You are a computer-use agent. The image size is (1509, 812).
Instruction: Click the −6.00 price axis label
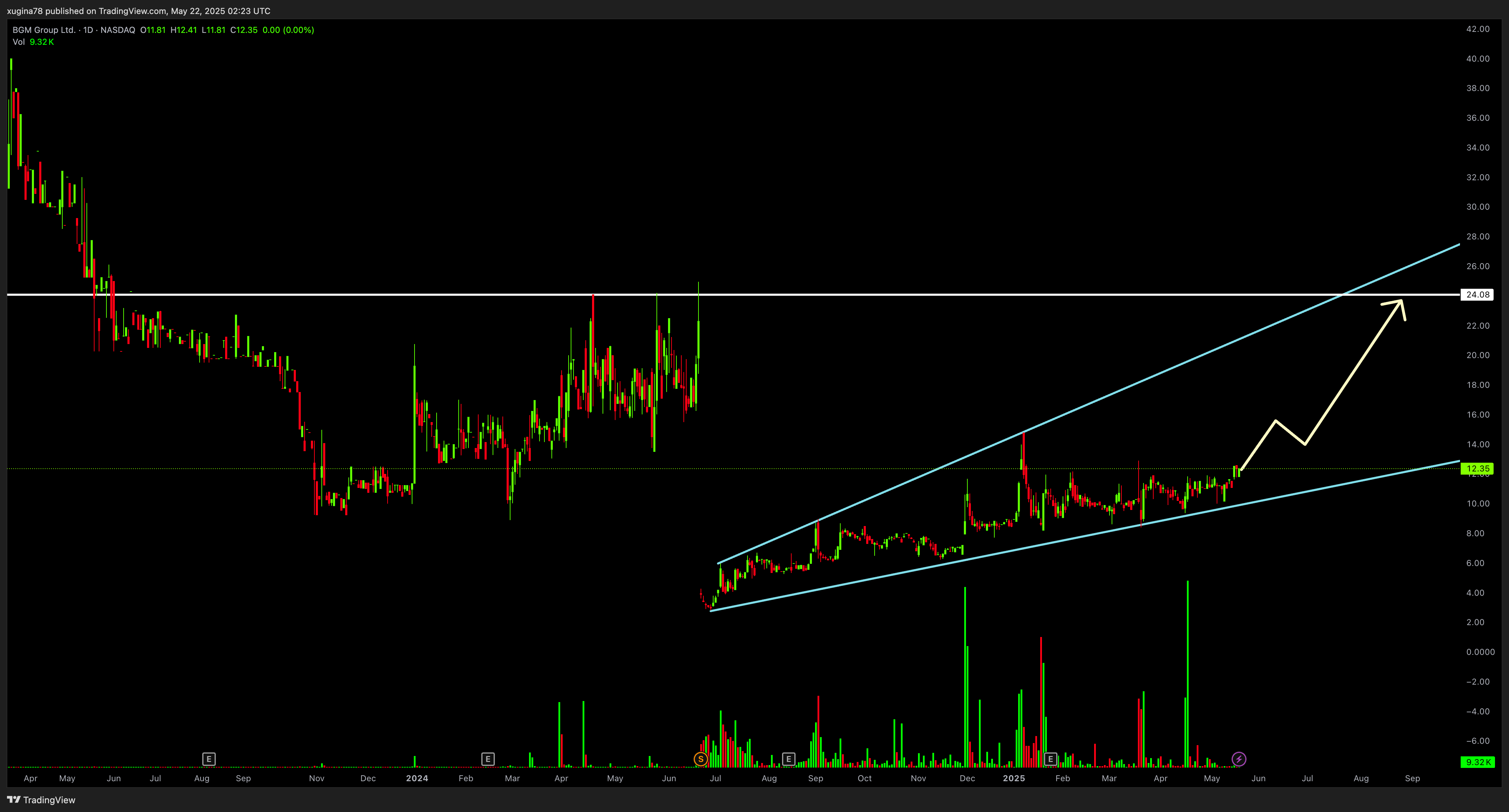[1477, 741]
